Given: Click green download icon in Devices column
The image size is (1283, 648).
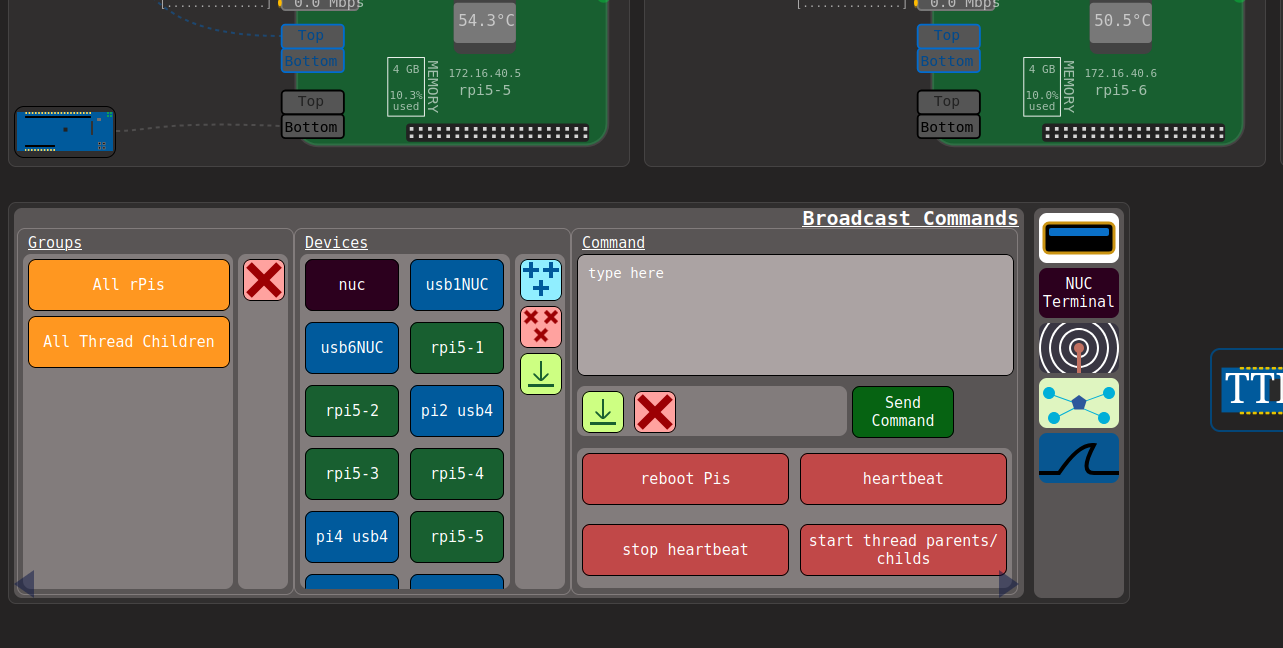Looking at the screenshot, I should click(541, 374).
